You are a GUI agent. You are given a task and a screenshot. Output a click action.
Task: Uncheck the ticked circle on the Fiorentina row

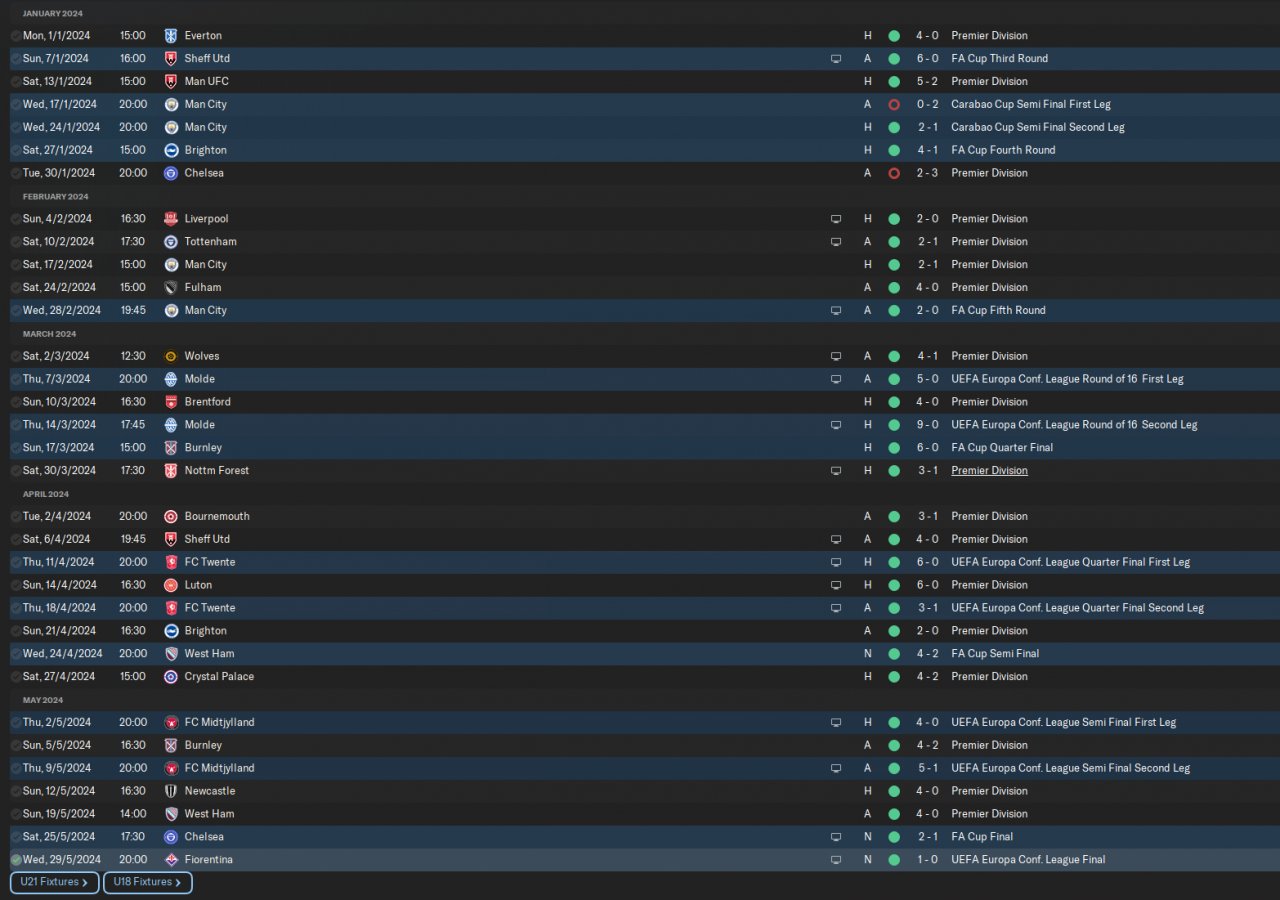(16, 860)
